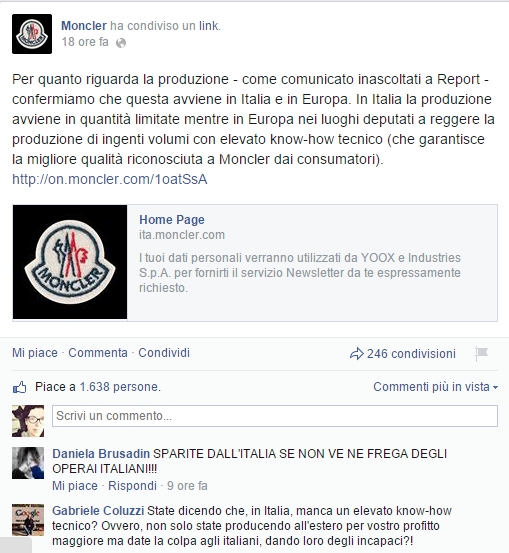Like Daniela Brusadin's comment with Mi piace

click(x=75, y=486)
